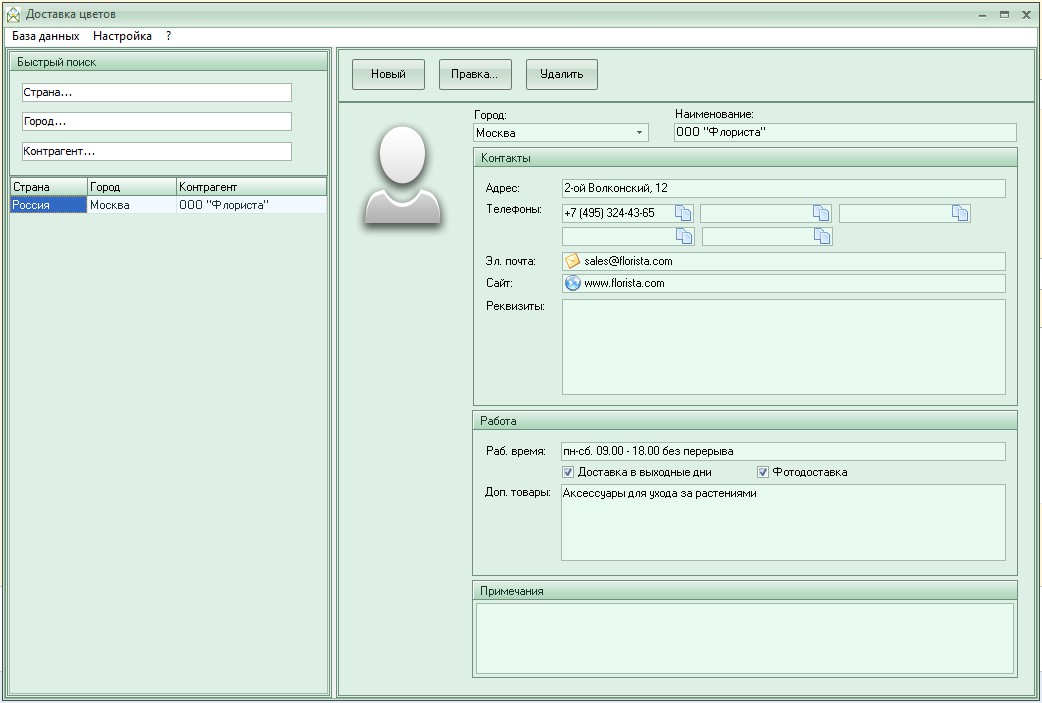Image resolution: width=1042 pixels, height=703 pixels.
Task: Click the Новый button
Action: (388, 74)
